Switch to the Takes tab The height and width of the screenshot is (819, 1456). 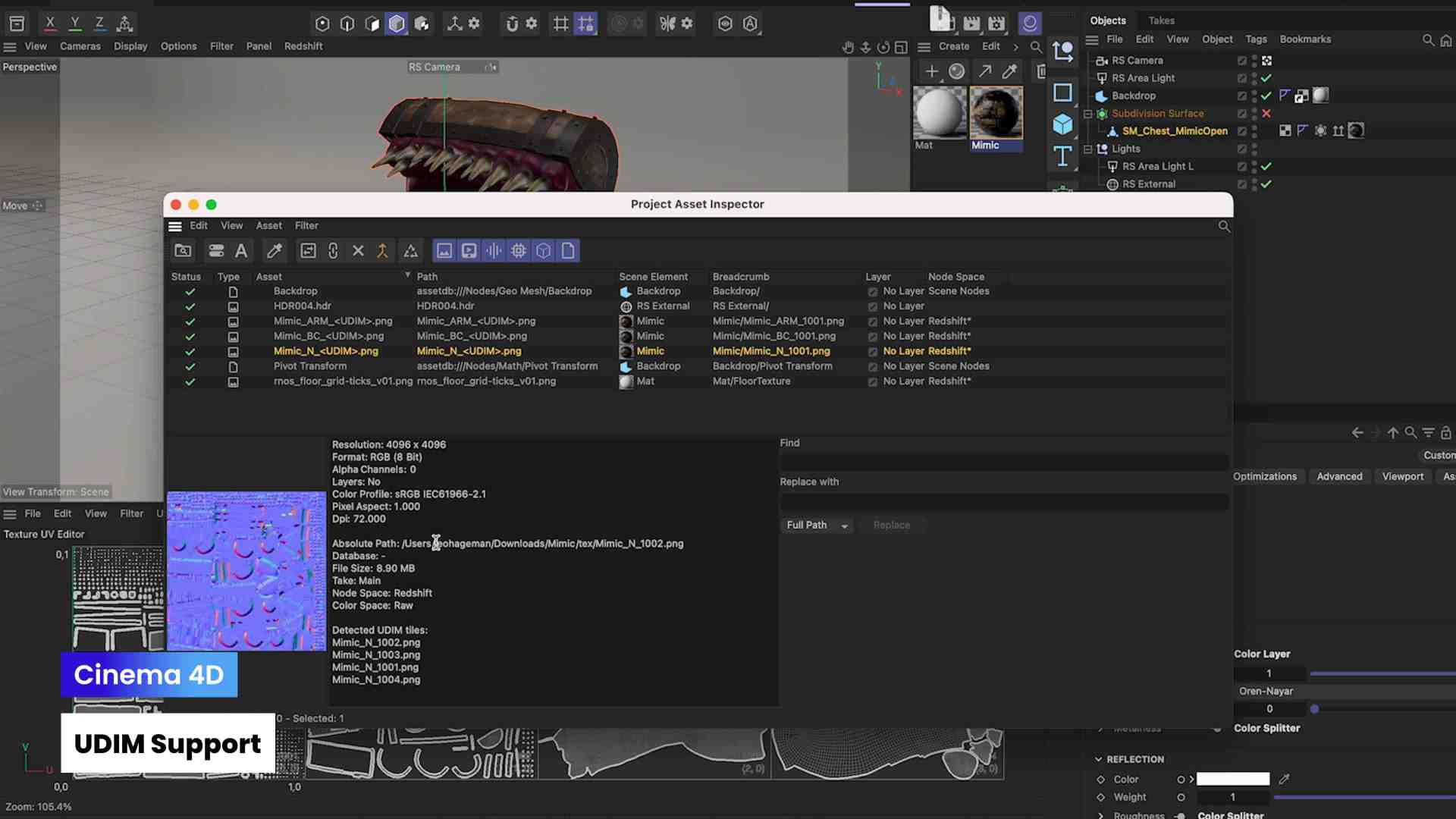[x=1162, y=20]
